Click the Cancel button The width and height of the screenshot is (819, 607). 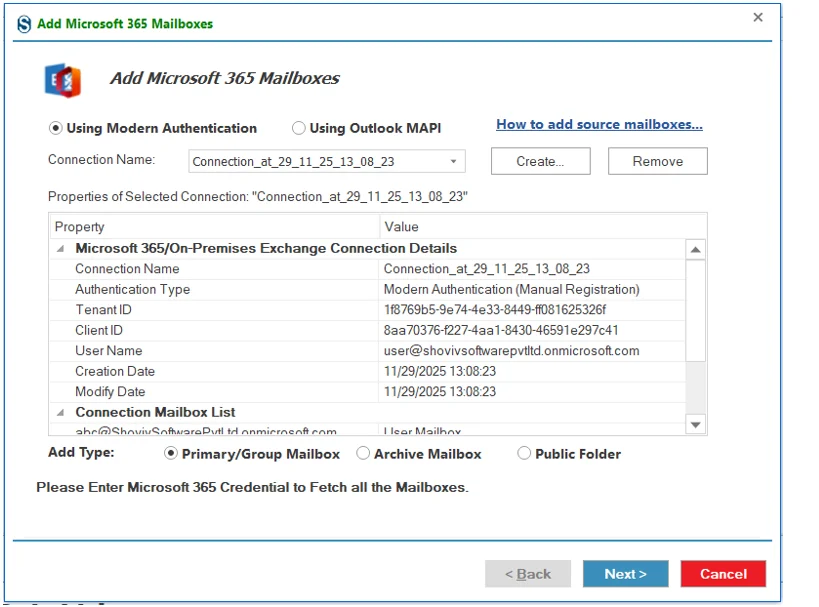[x=723, y=574]
